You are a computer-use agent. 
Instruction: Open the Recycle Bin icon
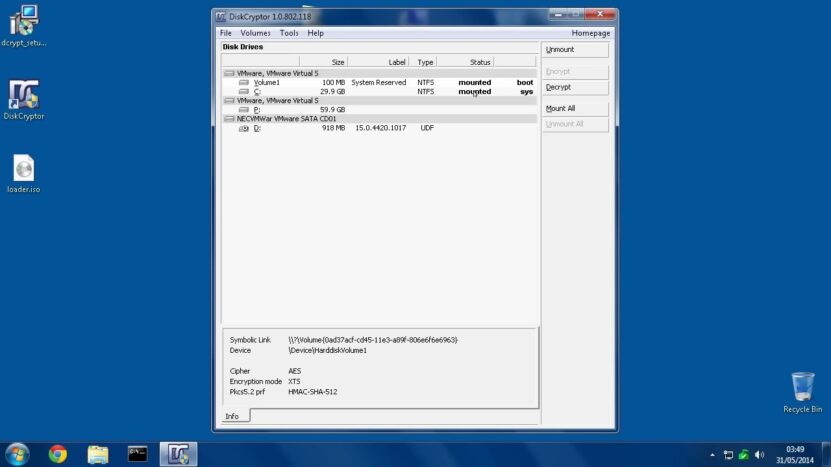802,392
